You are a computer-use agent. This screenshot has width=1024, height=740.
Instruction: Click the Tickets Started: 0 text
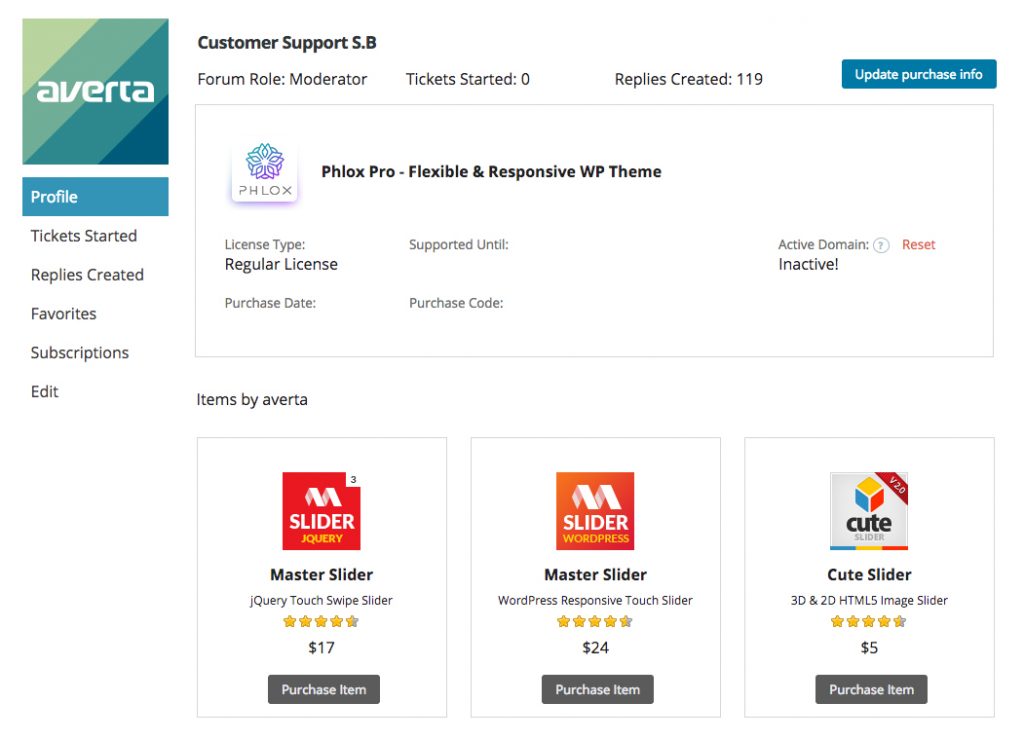[468, 80]
